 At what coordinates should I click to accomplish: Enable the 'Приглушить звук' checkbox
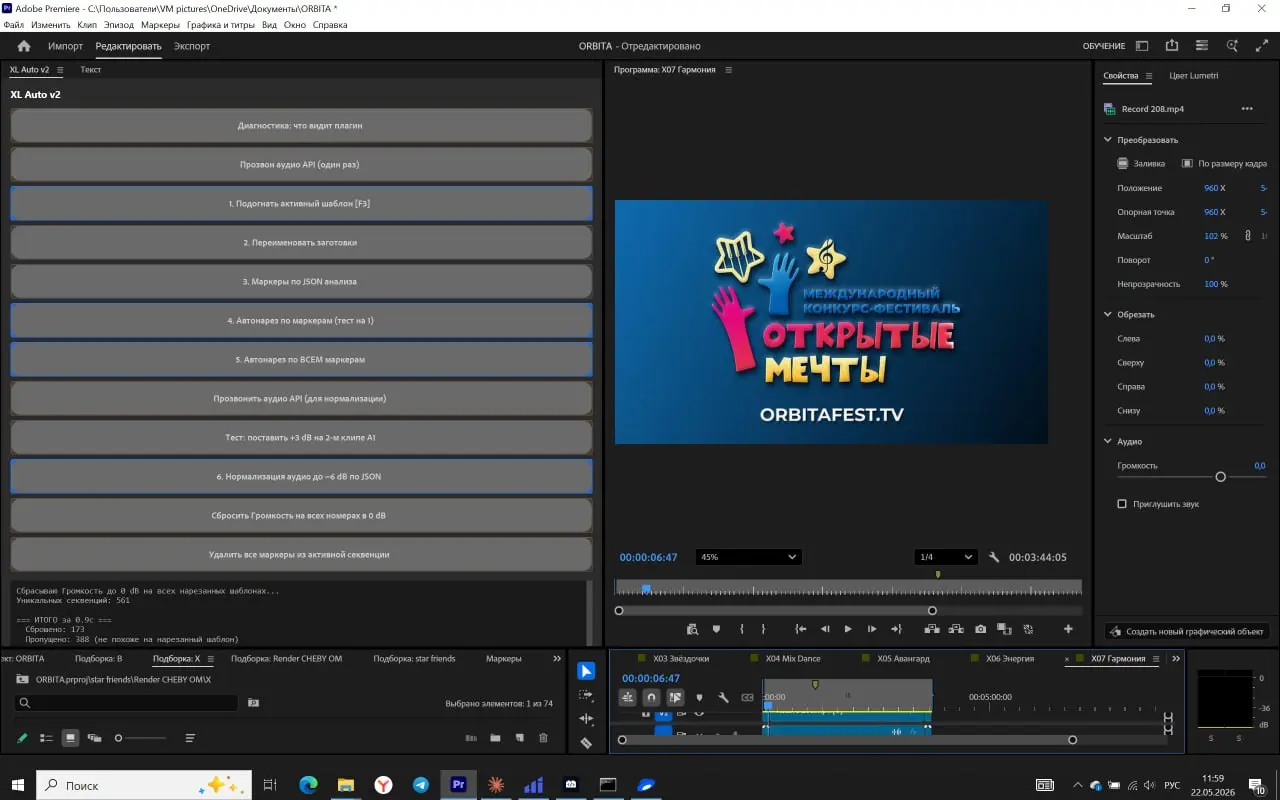pyautogui.click(x=1122, y=504)
